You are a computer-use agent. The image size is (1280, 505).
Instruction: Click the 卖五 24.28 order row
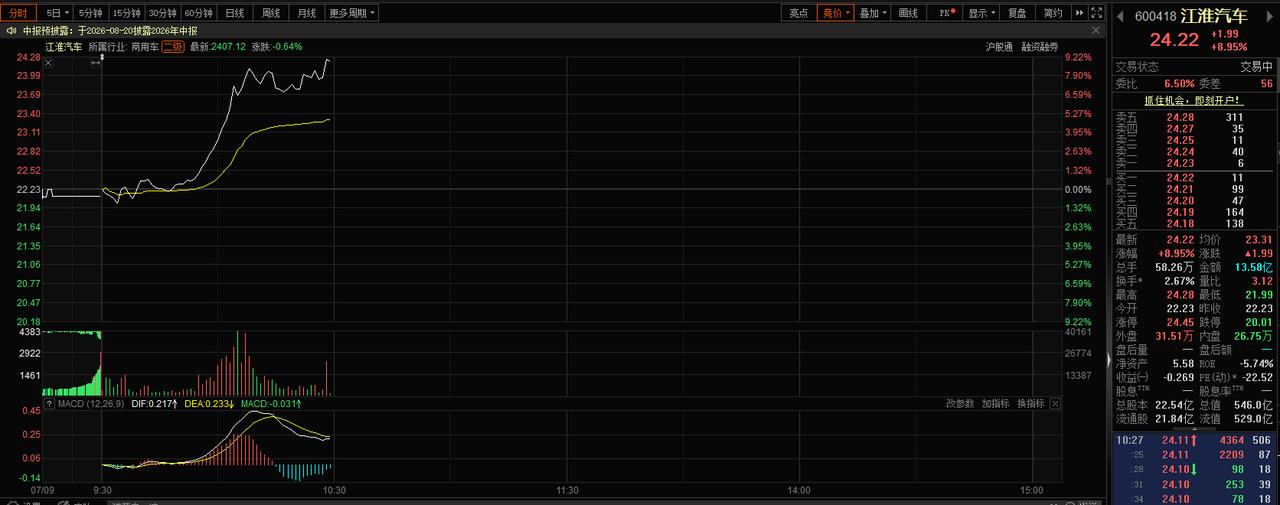click(x=1195, y=117)
